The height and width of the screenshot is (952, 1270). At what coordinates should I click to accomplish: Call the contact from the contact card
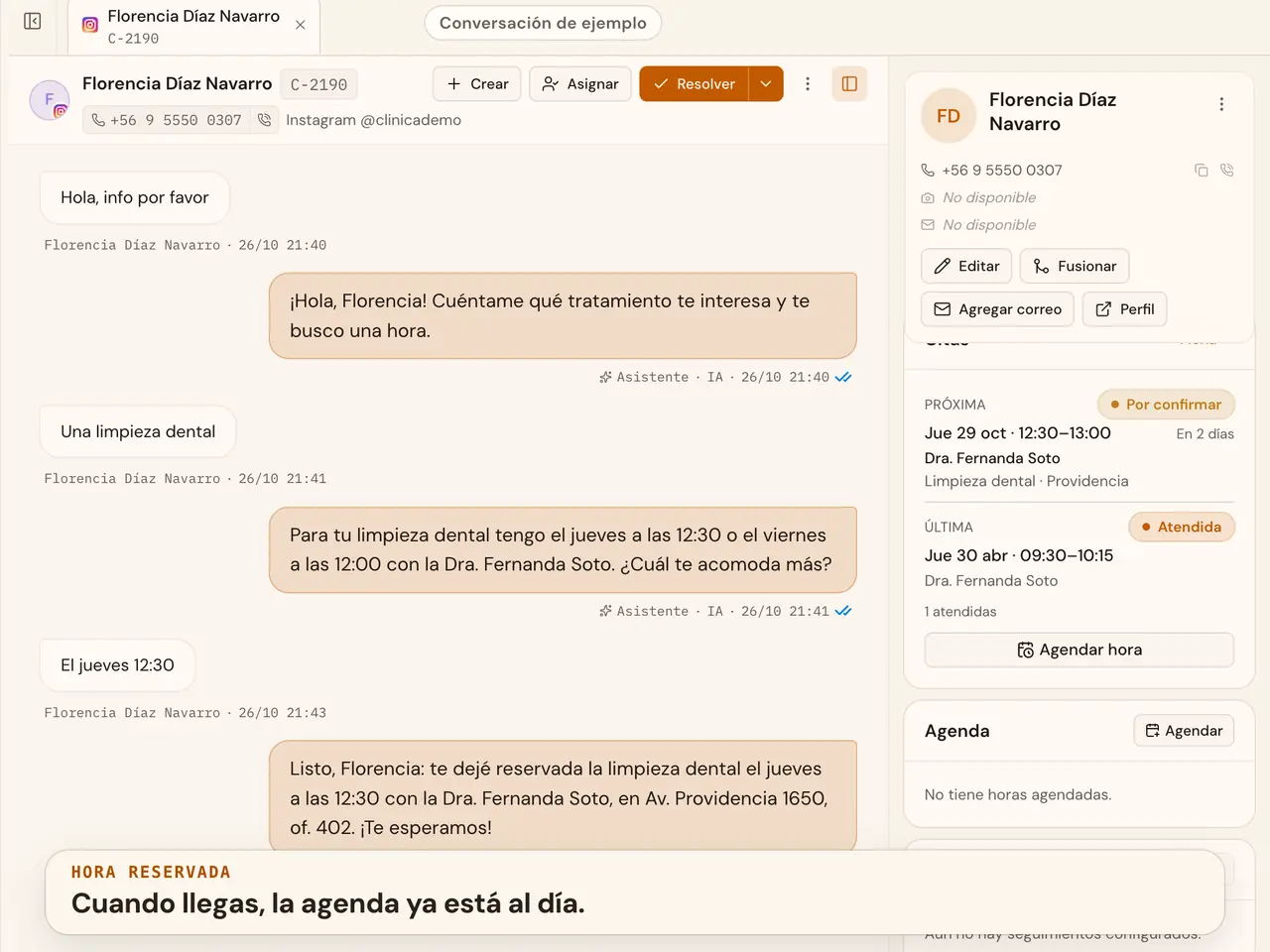(1227, 171)
